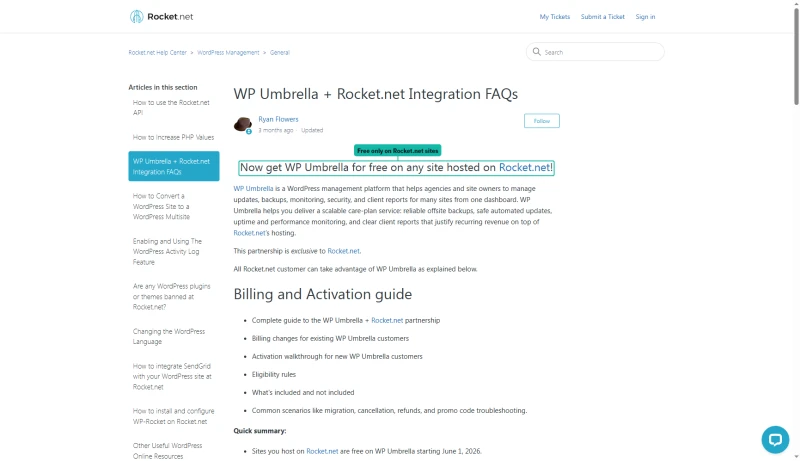Open 'Other Useful WordPress Online Resources' article

click(x=167, y=451)
